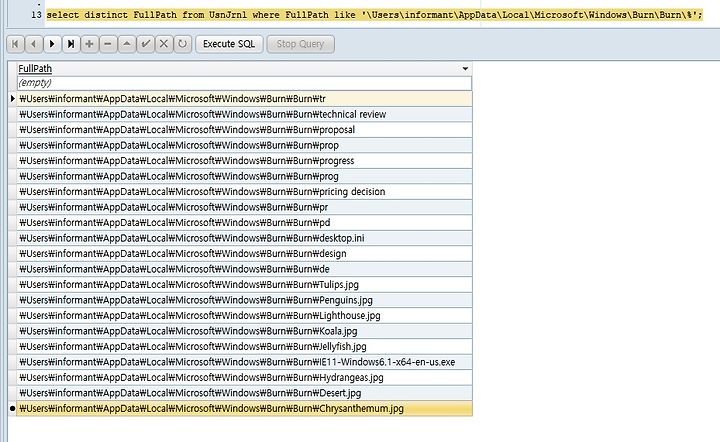Viewport: 720px width, 442px height.
Task: Select the row ending in 'progress'
Action: (x=244, y=161)
